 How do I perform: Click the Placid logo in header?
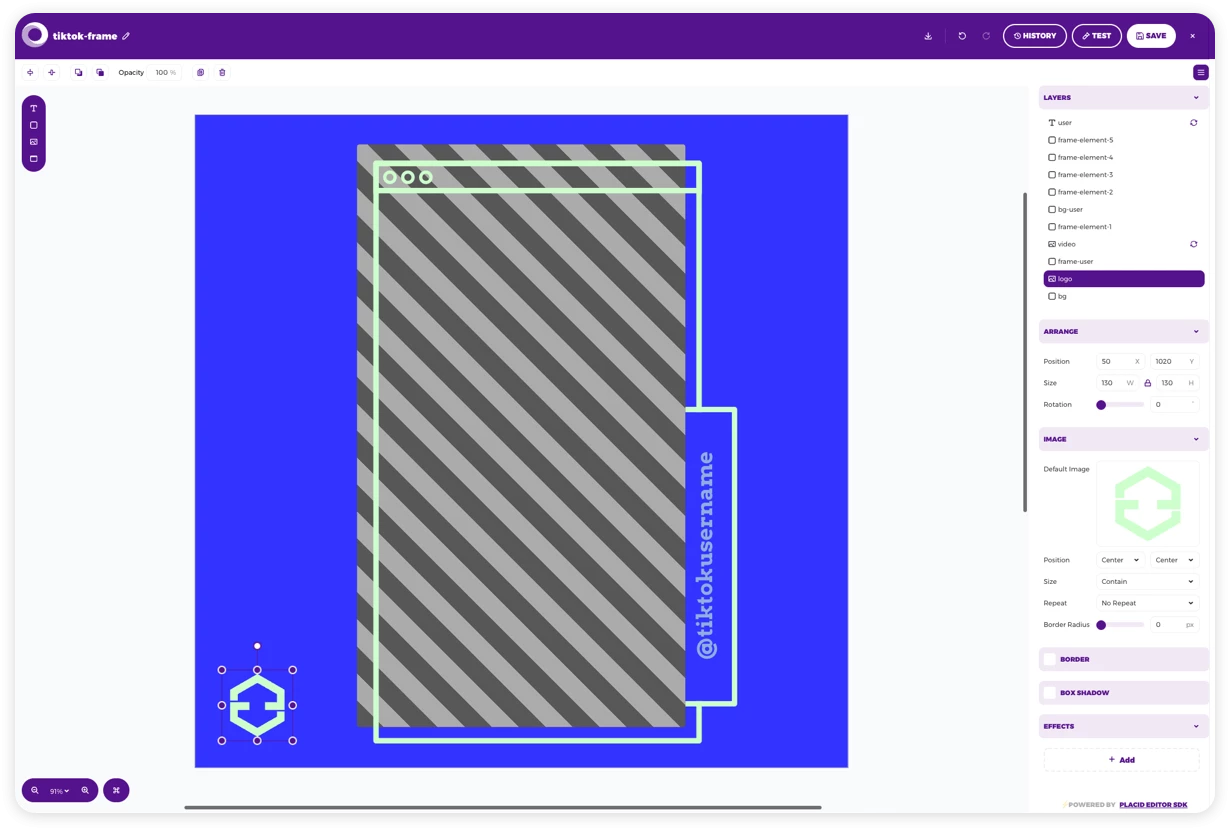tap(35, 35)
